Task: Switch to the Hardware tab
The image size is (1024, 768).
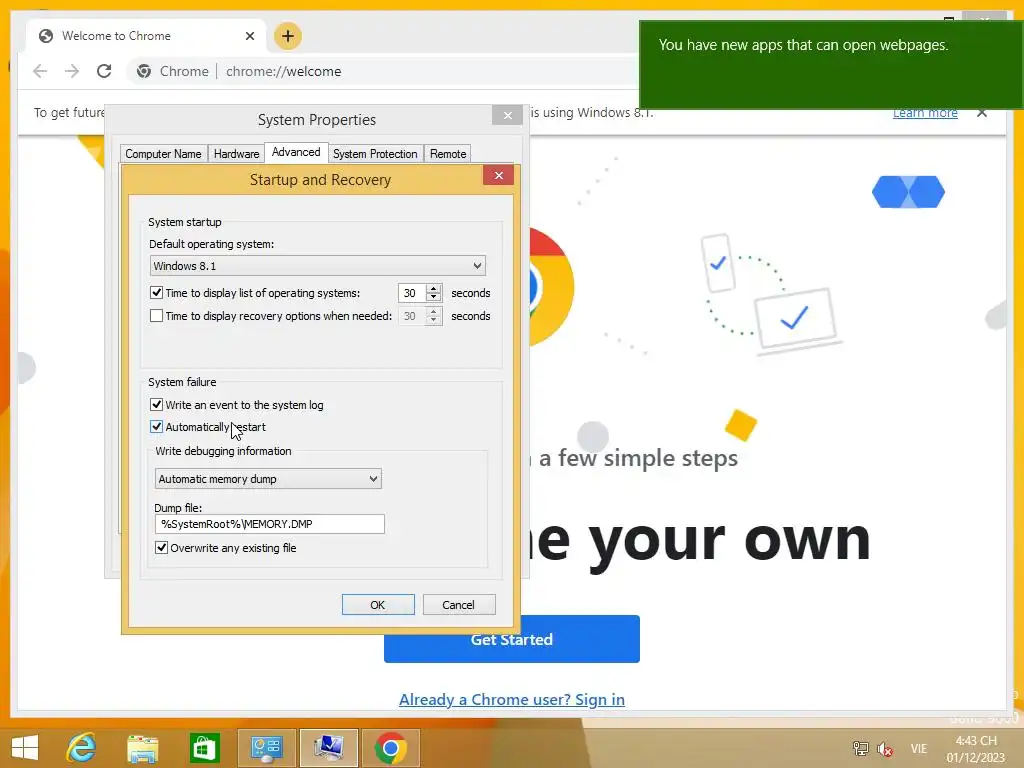Action: [236, 153]
